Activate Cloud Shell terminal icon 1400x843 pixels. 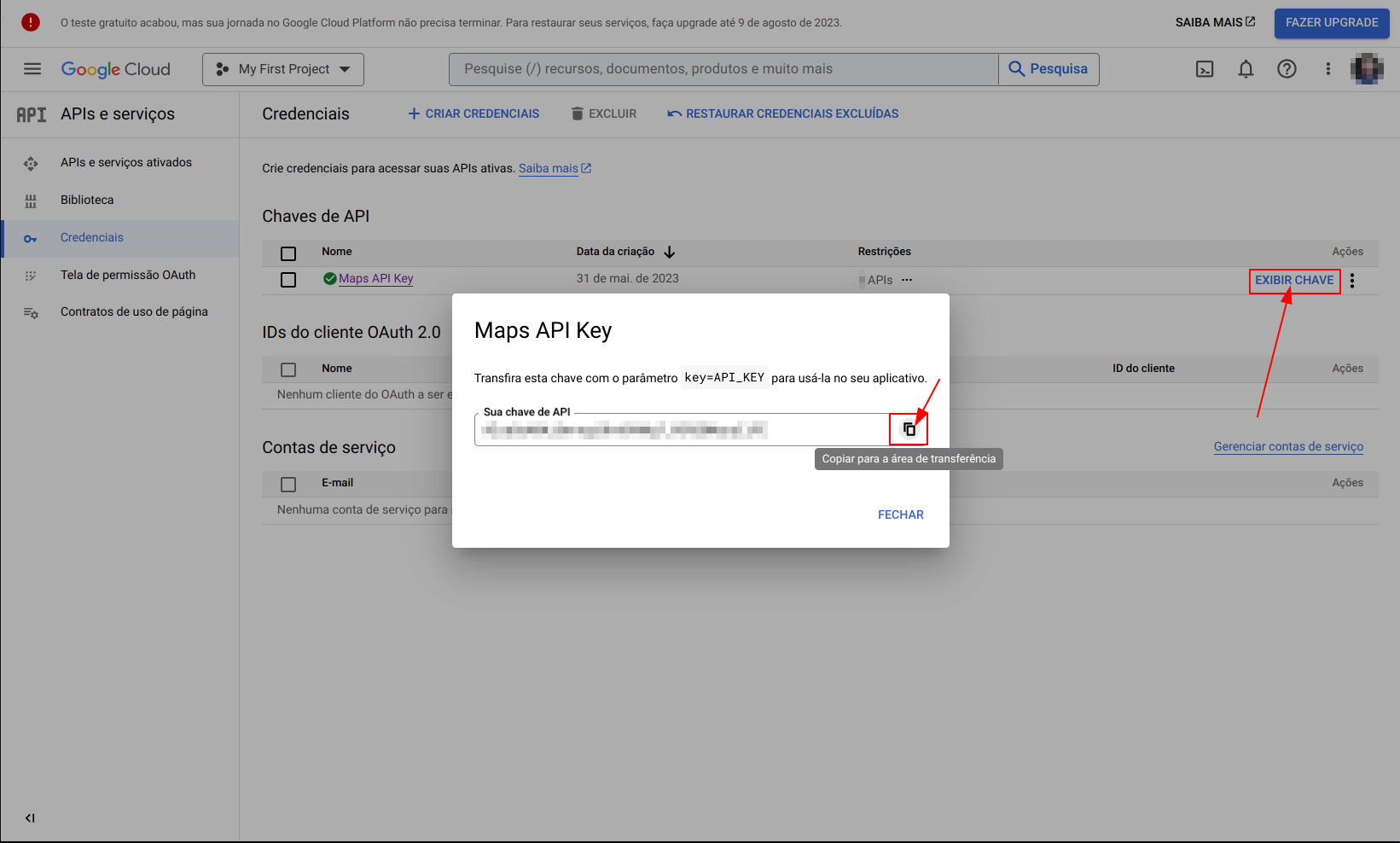(x=1205, y=69)
